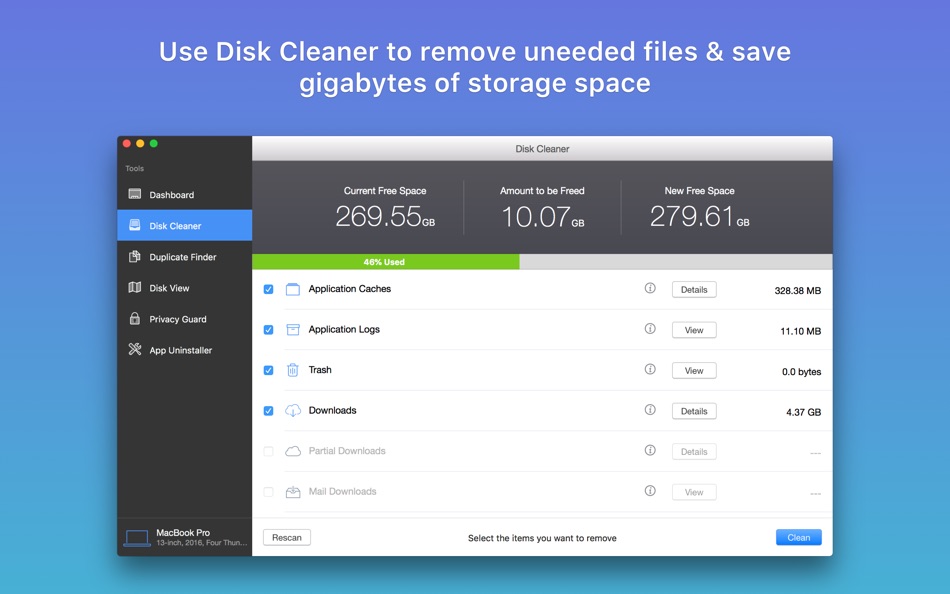Open Details for Downloads
The width and height of the screenshot is (950, 594).
pyautogui.click(x=694, y=411)
